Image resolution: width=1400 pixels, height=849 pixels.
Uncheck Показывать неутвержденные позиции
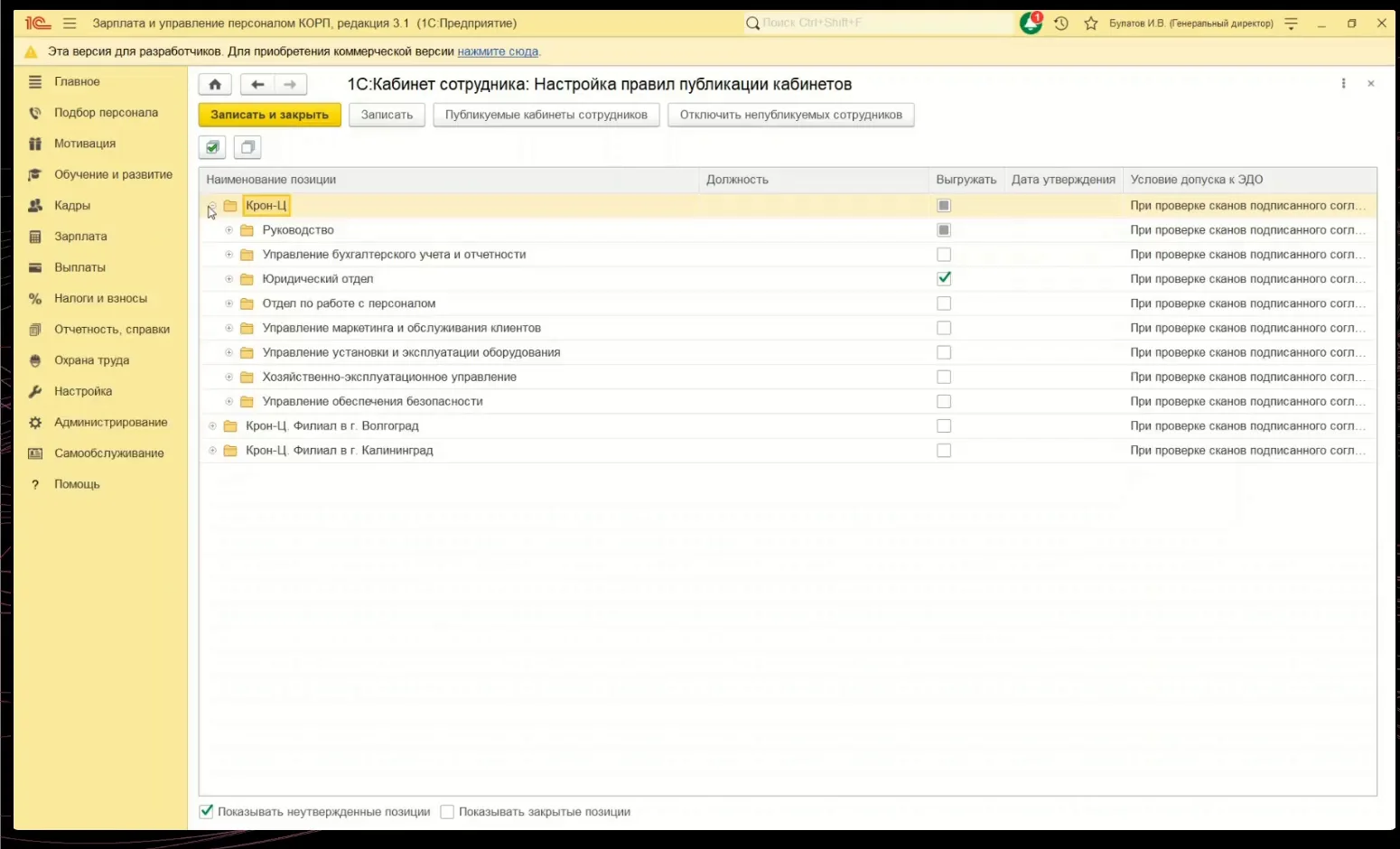coord(207,812)
